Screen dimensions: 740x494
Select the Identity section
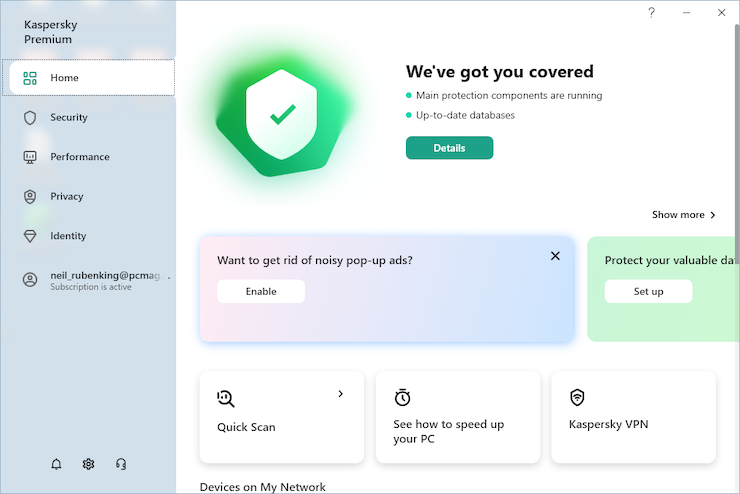(88, 236)
